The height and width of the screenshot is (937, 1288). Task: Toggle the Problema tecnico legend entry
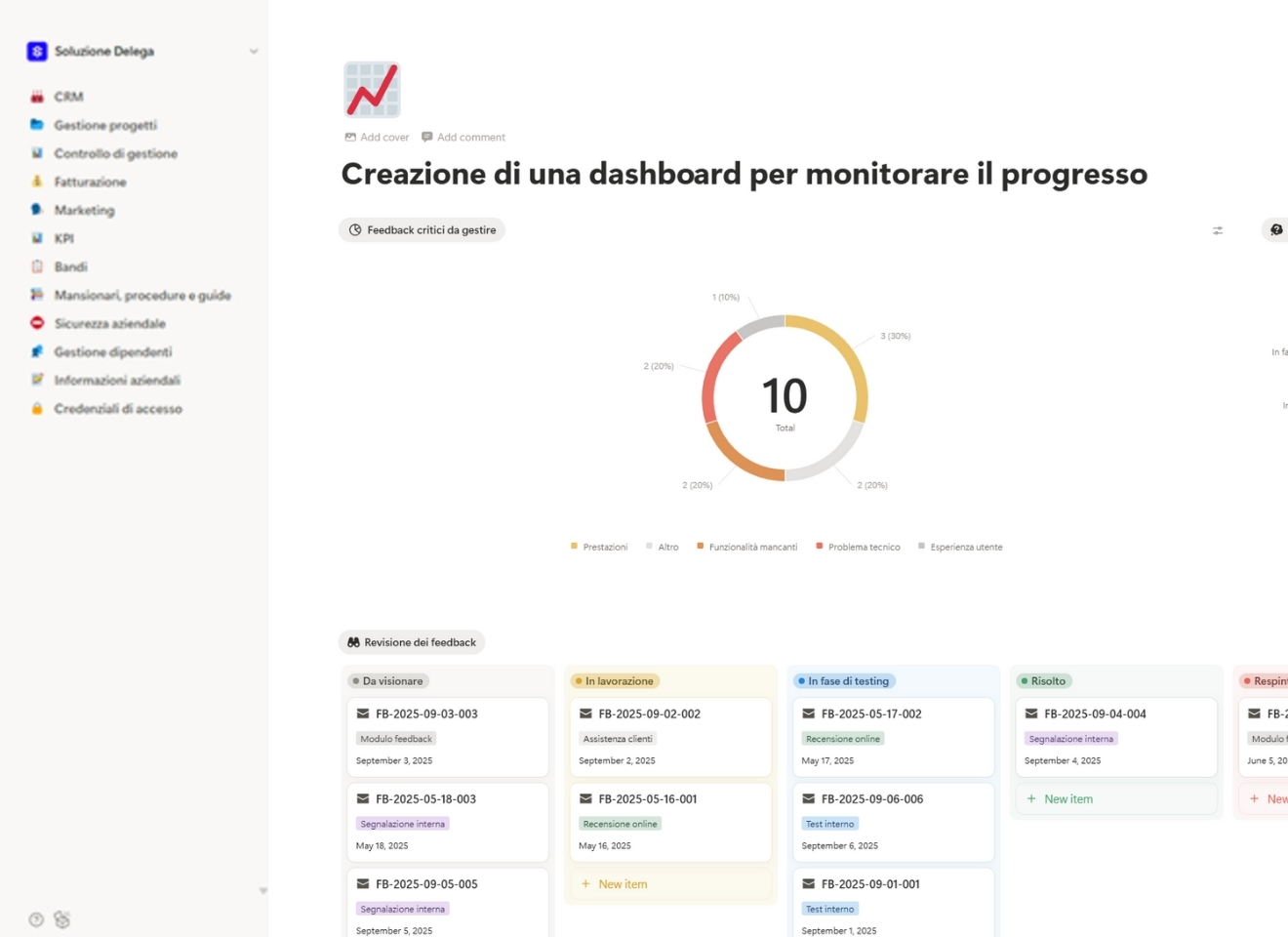point(859,546)
